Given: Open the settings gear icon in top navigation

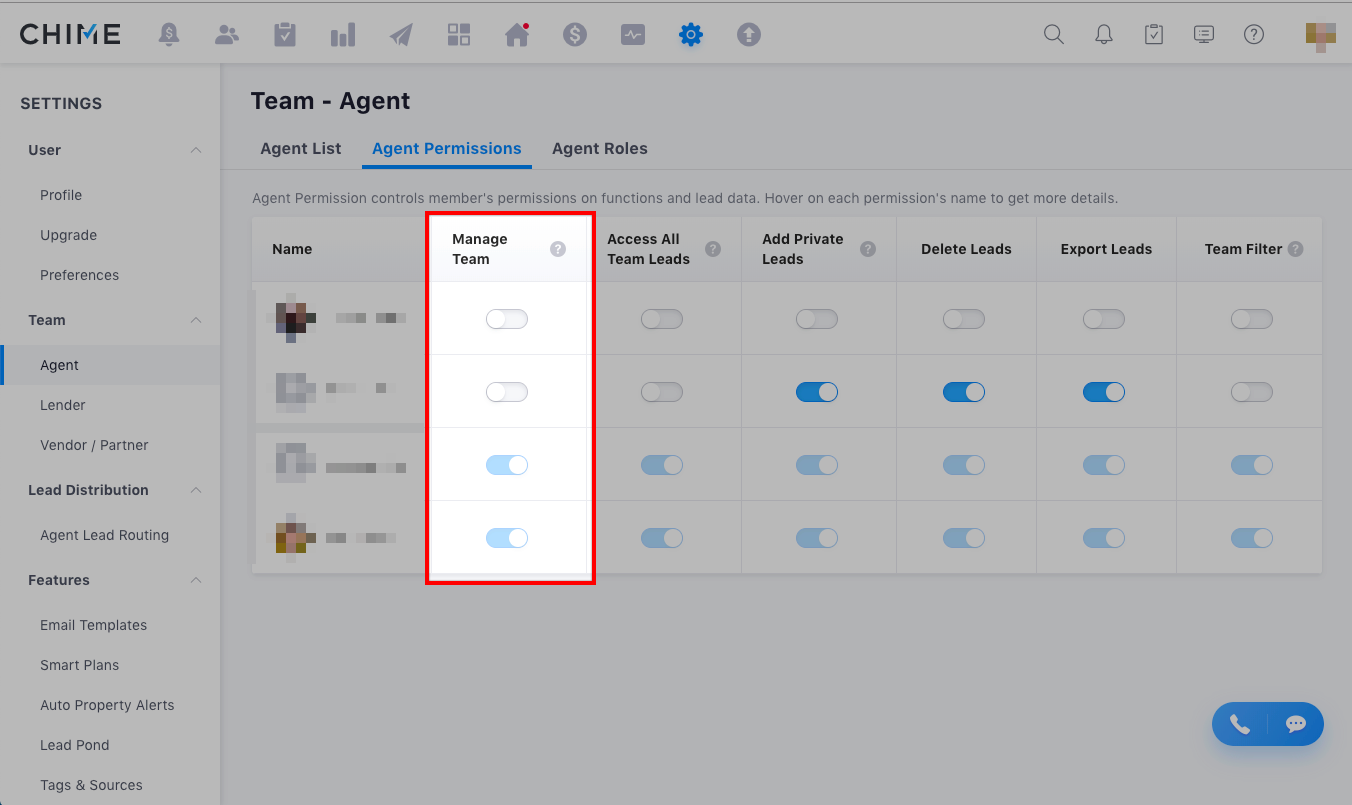Looking at the screenshot, I should [690, 35].
